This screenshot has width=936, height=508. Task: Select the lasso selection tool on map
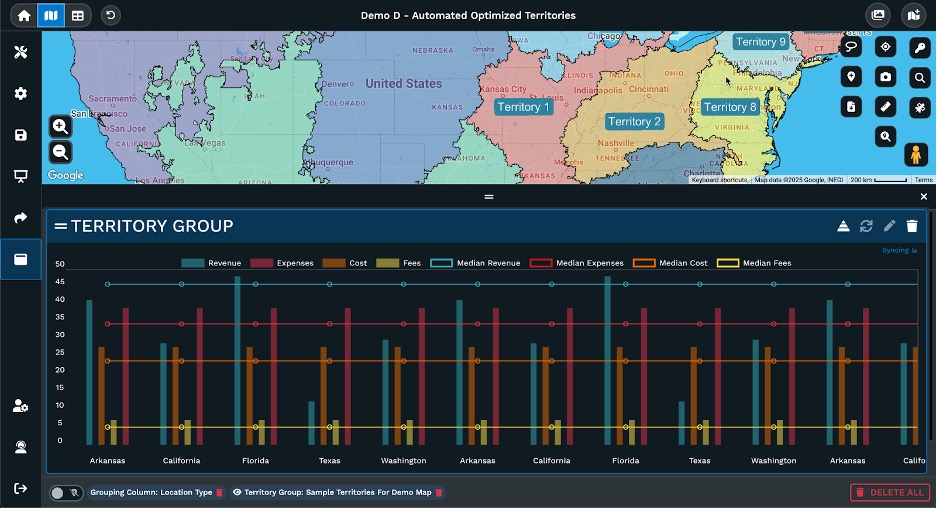(851, 47)
